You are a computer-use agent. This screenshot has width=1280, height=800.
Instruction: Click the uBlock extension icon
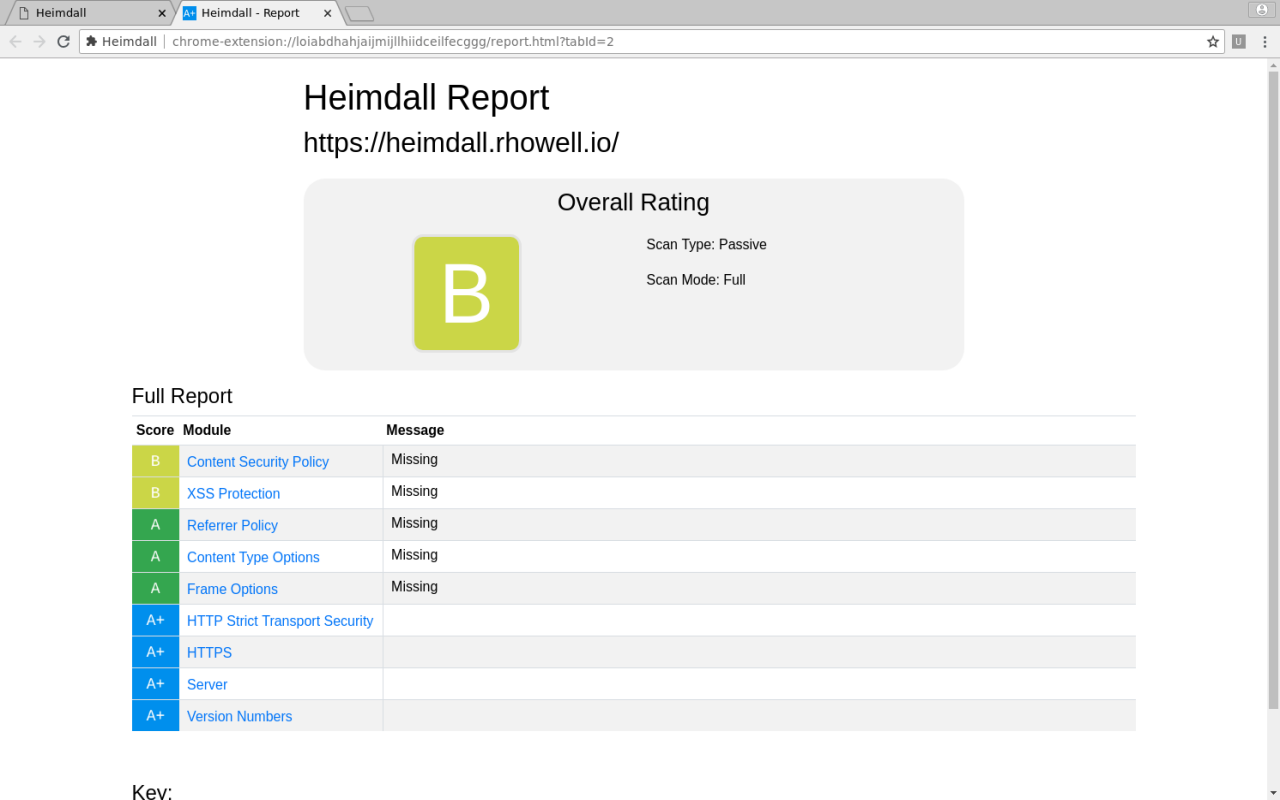coord(1237,41)
